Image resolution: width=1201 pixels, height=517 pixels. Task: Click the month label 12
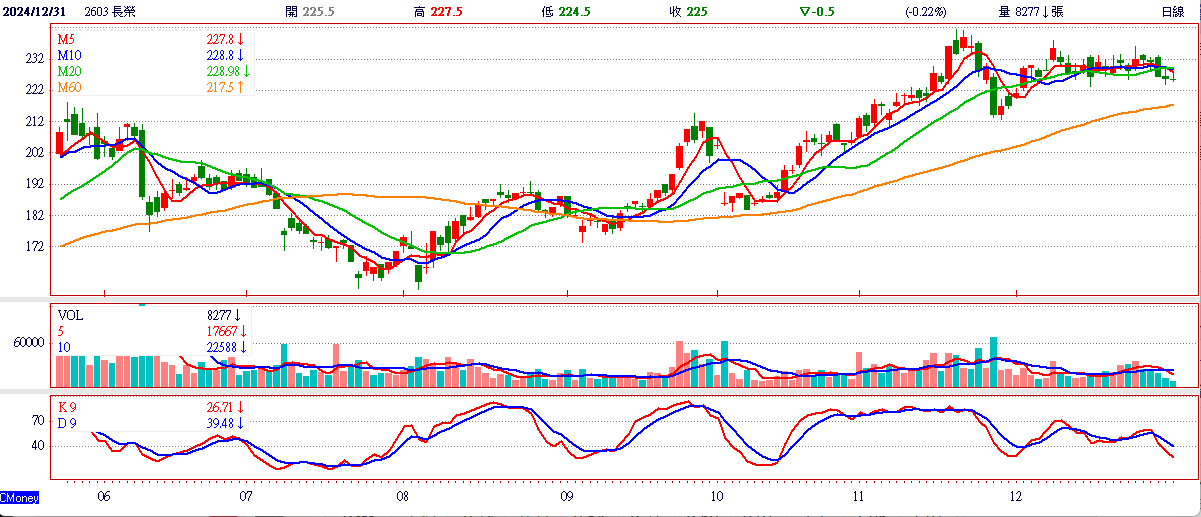[1015, 496]
